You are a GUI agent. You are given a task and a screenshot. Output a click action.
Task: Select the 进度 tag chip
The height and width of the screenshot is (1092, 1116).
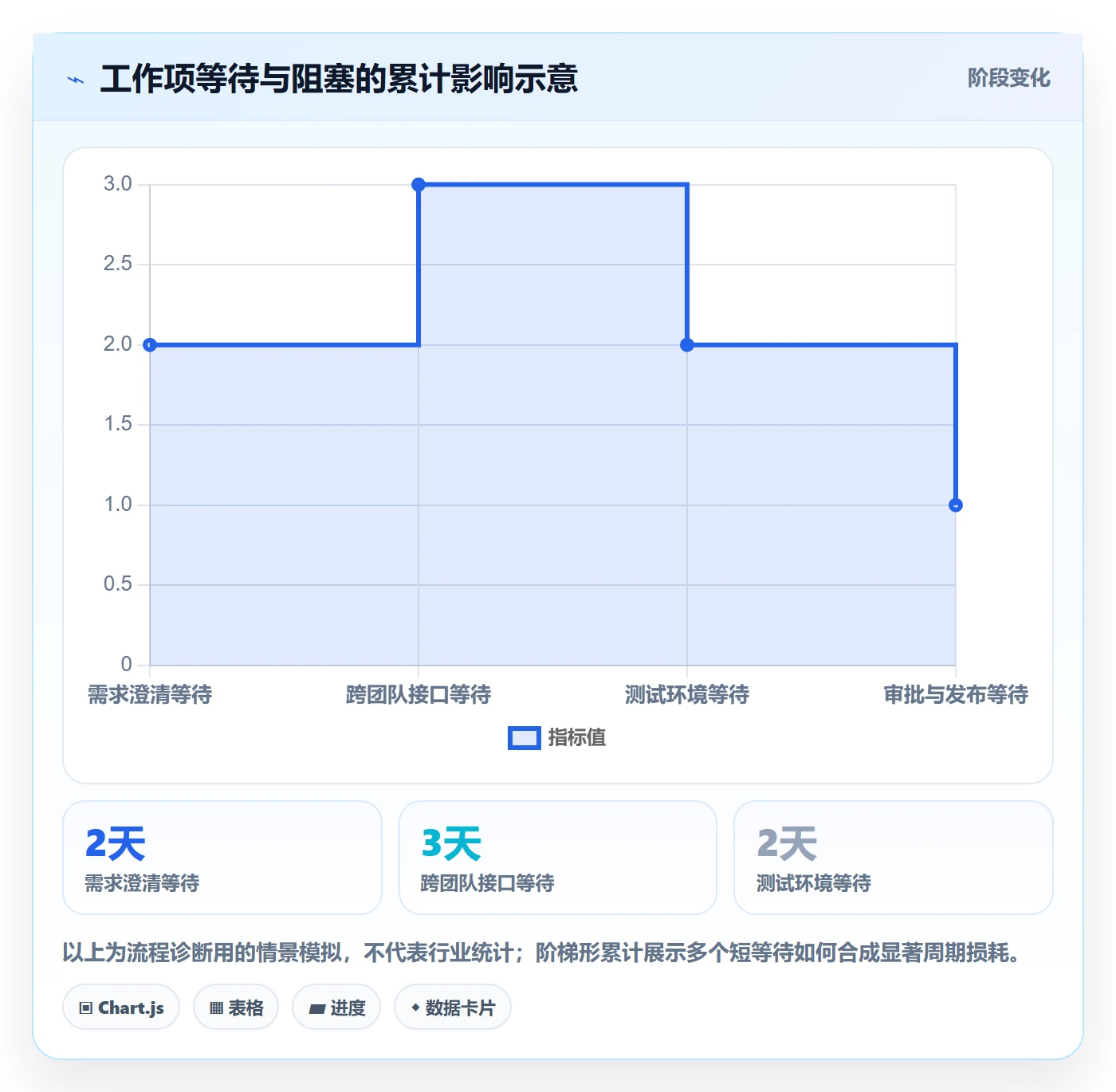point(336,1008)
